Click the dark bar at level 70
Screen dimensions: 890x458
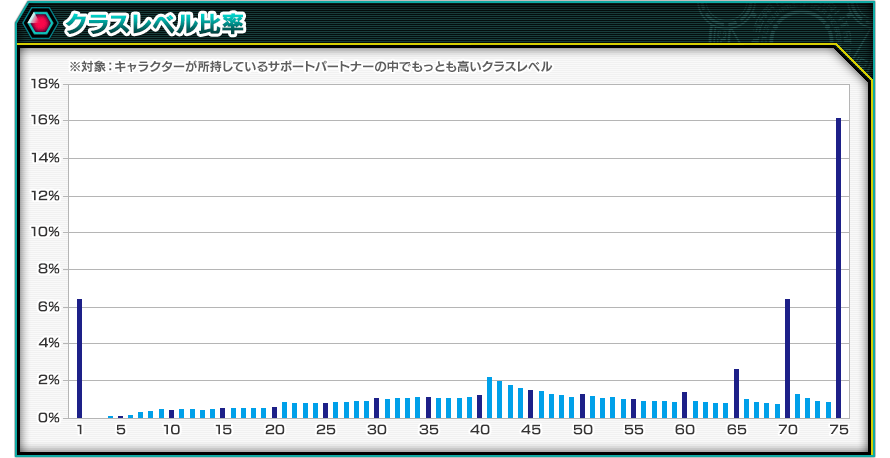[787, 358]
